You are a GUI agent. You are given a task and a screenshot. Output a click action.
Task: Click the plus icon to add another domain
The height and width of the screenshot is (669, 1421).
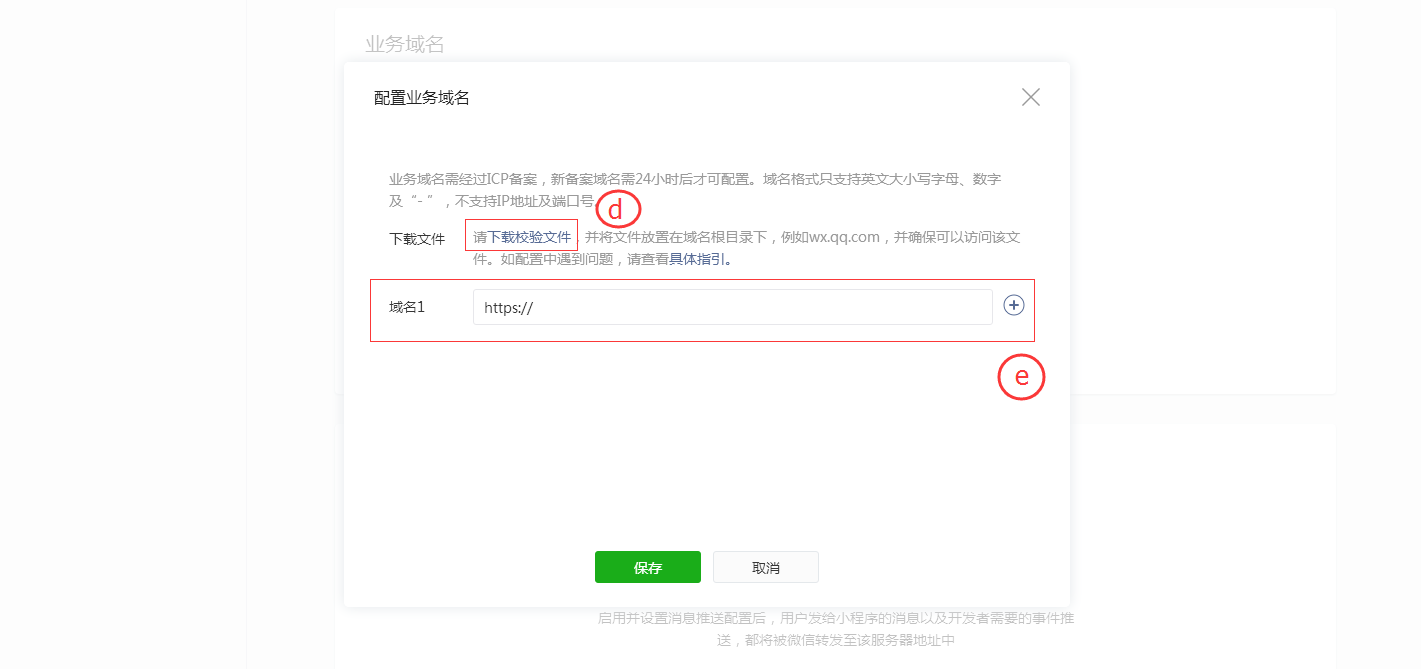[1014, 306]
